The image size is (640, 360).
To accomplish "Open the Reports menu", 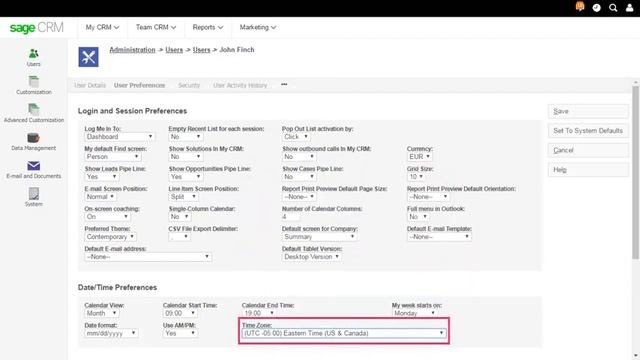I will pyautogui.click(x=208, y=27).
